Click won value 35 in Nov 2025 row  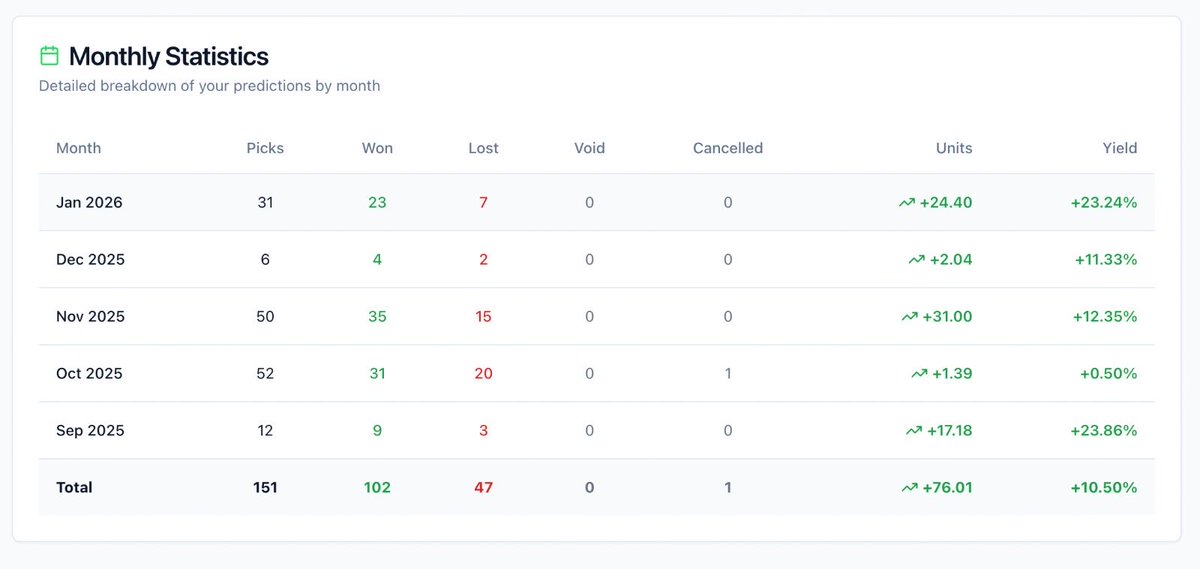coord(377,316)
